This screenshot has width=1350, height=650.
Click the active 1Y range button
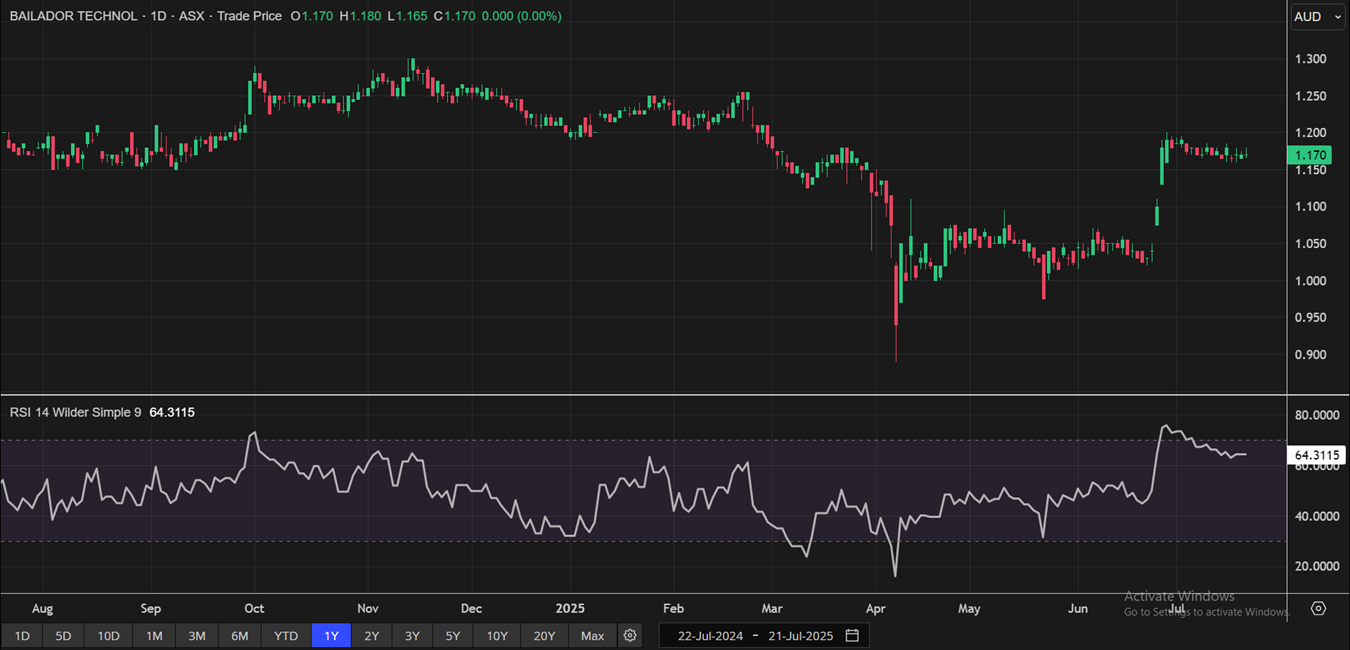click(x=331, y=636)
